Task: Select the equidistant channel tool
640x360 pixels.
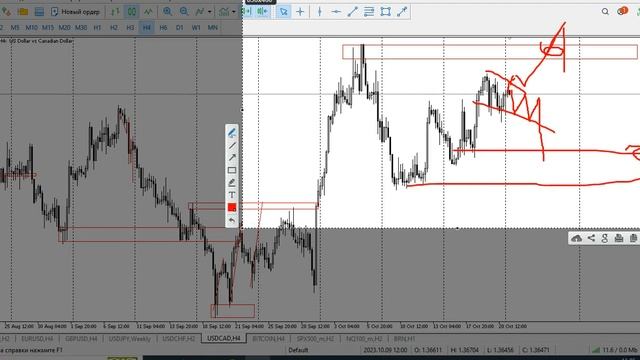Action: [369, 12]
